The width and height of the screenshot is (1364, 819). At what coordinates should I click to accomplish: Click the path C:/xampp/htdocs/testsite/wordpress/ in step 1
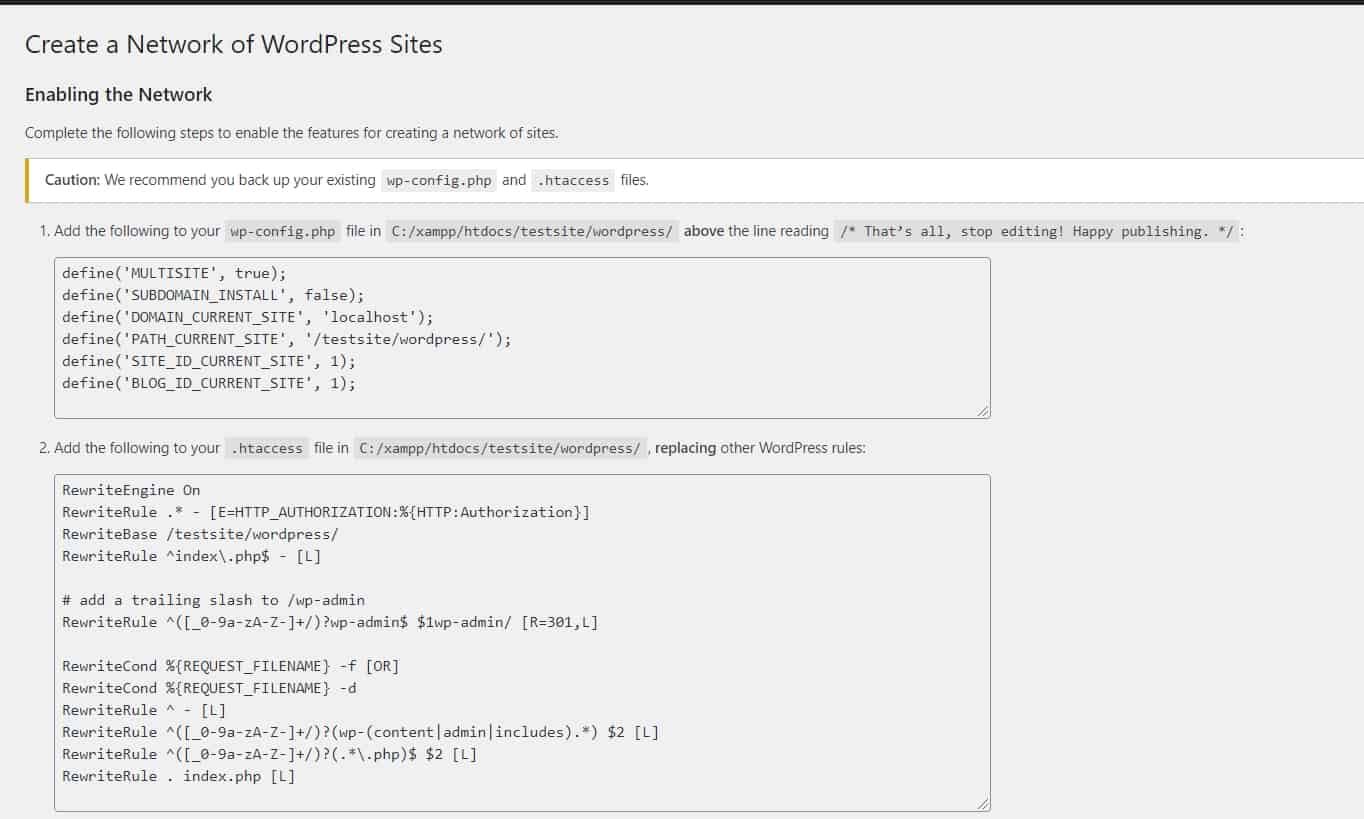click(532, 231)
